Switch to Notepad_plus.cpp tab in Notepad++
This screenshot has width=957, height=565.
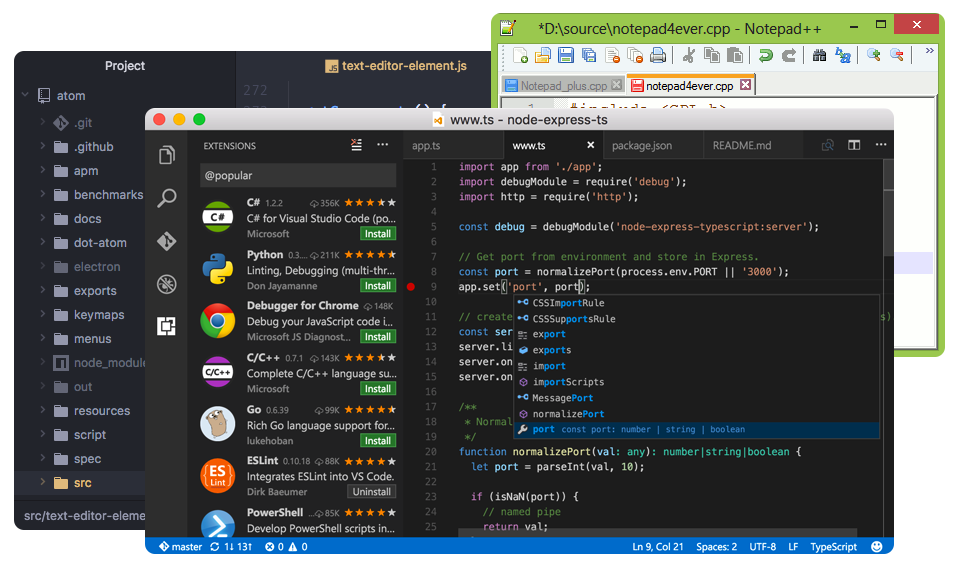[x=563, y=85]
